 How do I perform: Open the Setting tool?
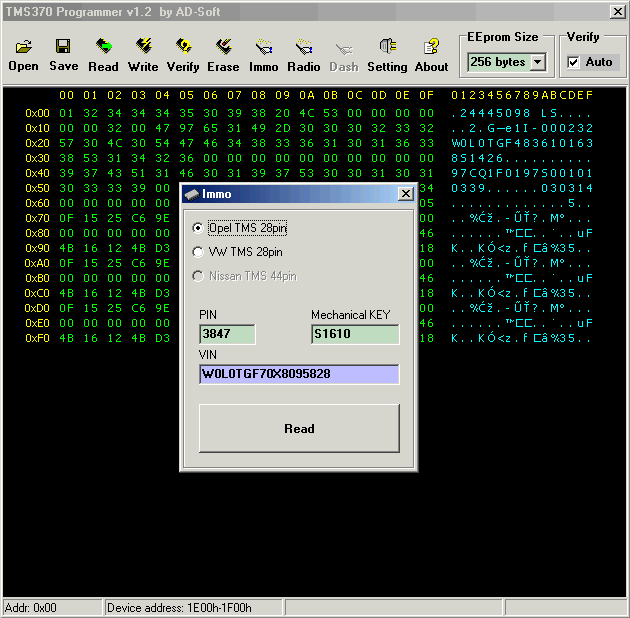click(x=387, y=55)
